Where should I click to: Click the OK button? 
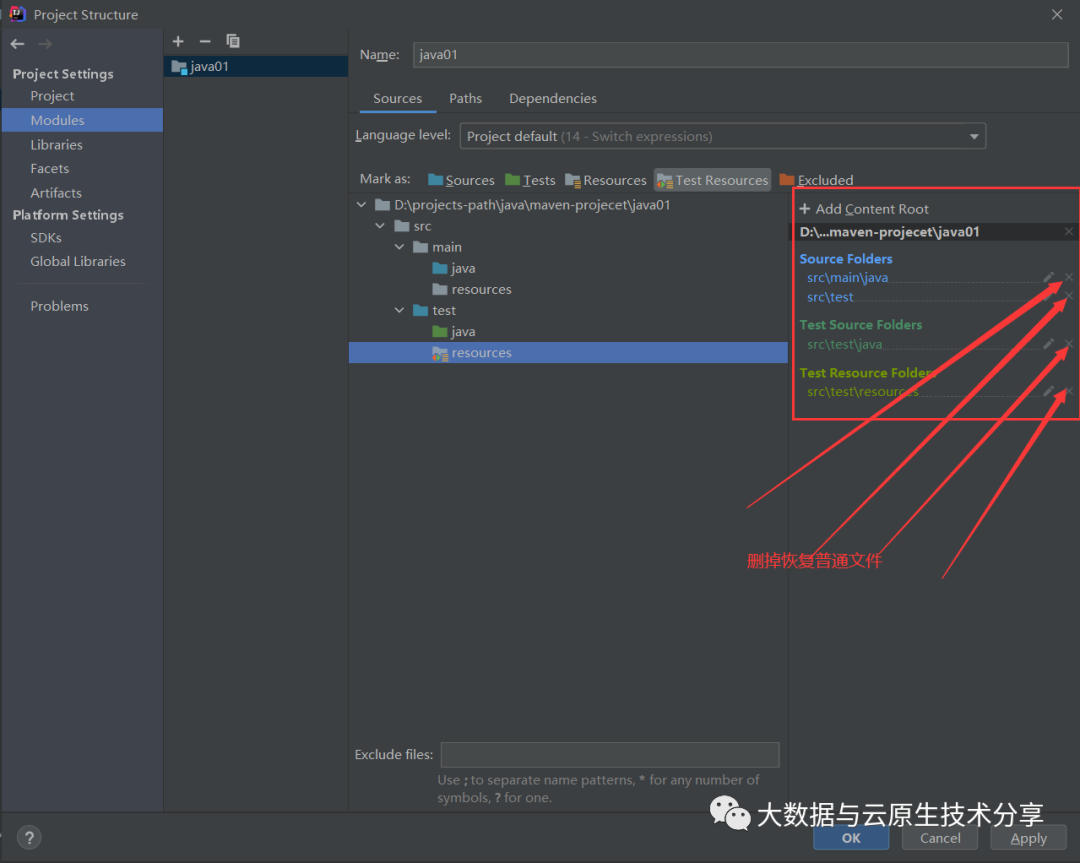(x=851, y=838)
